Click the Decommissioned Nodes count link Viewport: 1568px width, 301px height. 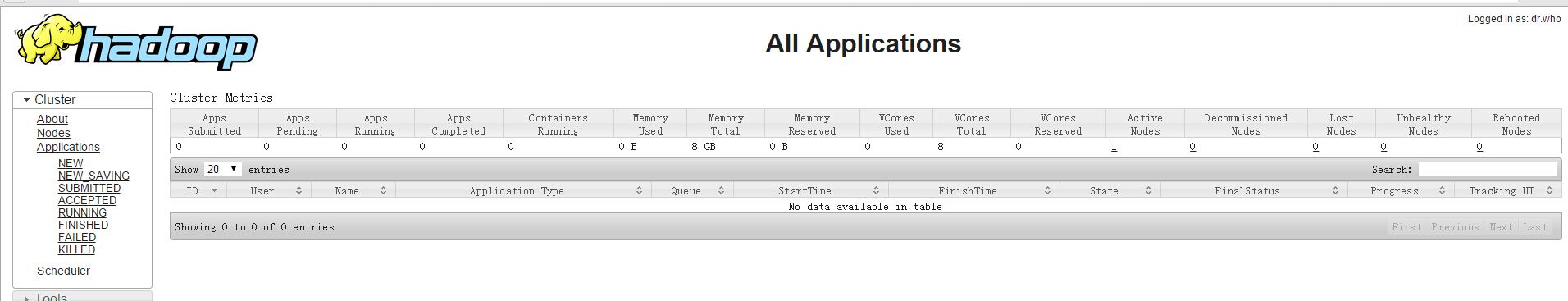click(1192, 147)
